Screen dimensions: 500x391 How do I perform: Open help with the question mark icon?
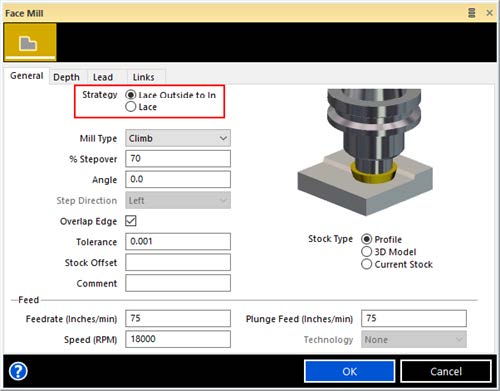(18, 371)
